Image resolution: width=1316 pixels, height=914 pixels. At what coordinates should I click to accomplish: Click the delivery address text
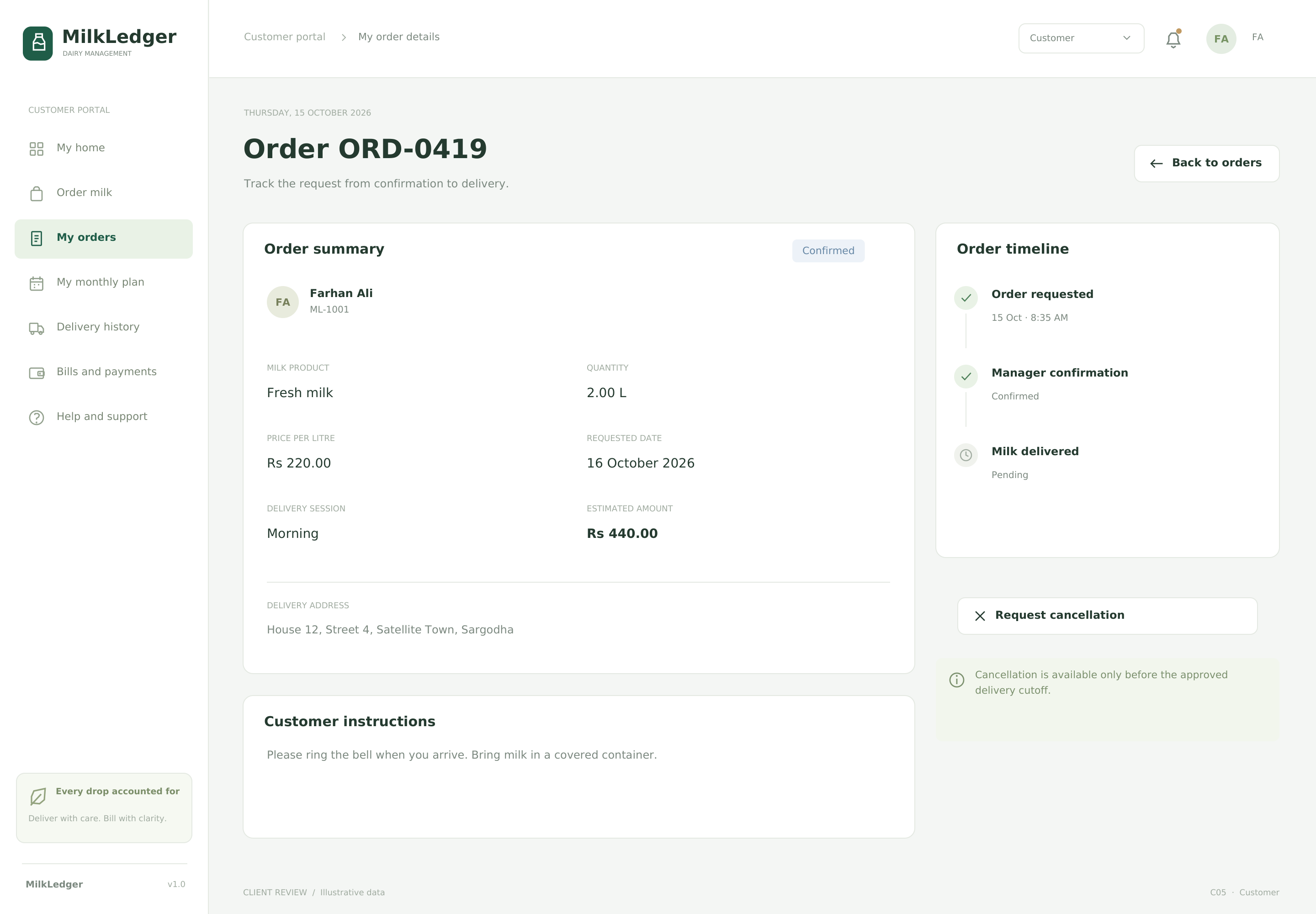[x=390, y=630]
